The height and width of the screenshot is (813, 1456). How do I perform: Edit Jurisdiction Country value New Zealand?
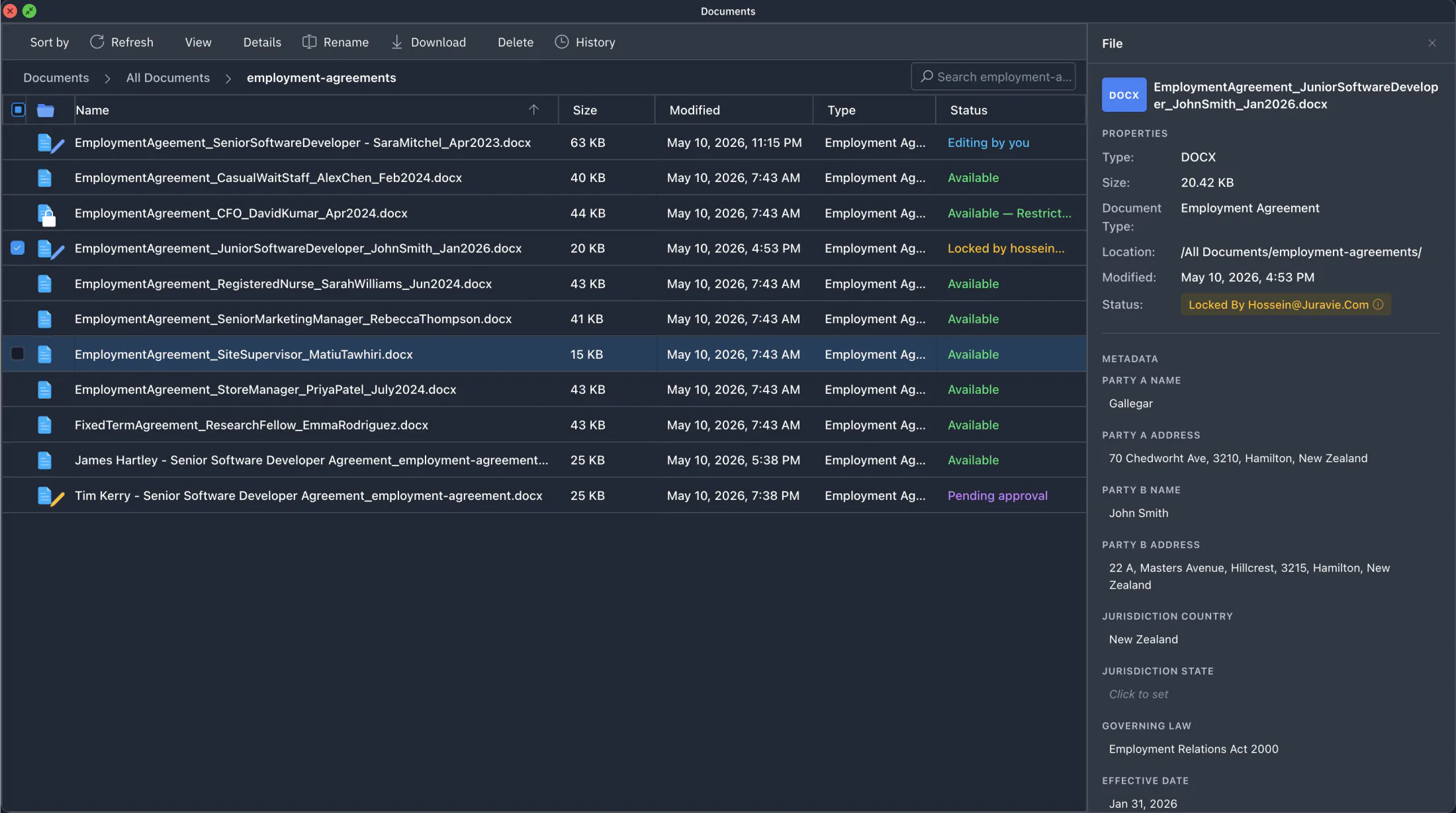pos(1143,639)
